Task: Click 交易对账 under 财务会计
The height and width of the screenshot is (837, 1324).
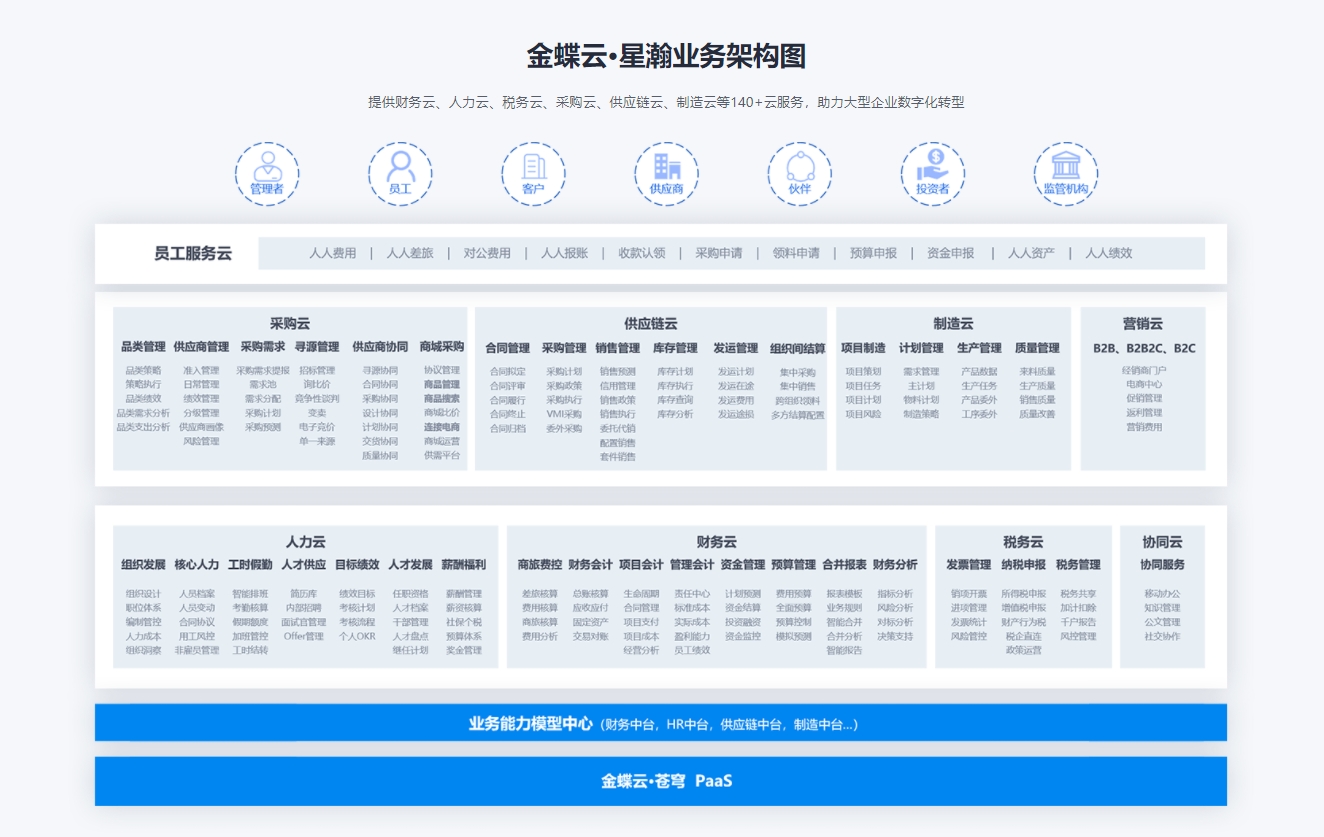Action: tap(590, 635)
